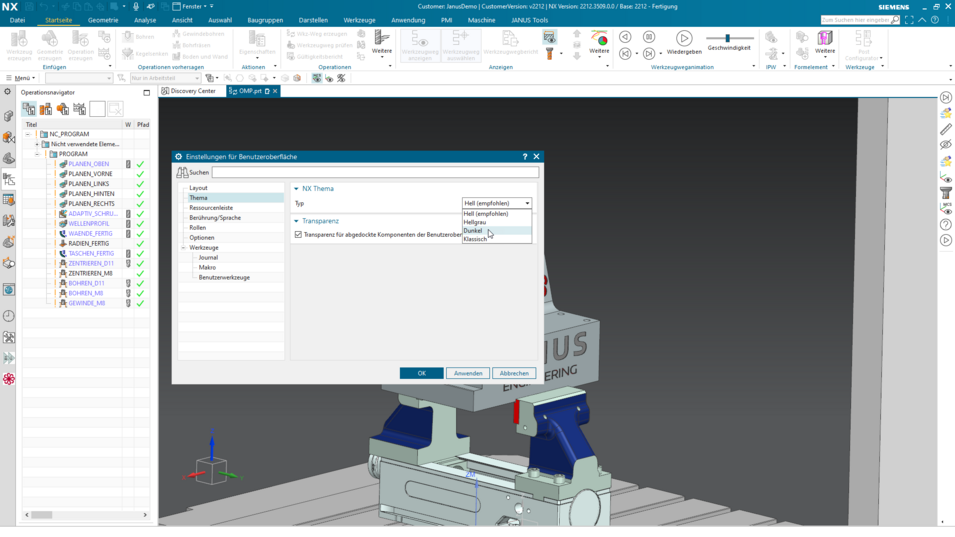Toggle transparency for undocked components checkbox
955x537 pixels.
click(298, 234)
